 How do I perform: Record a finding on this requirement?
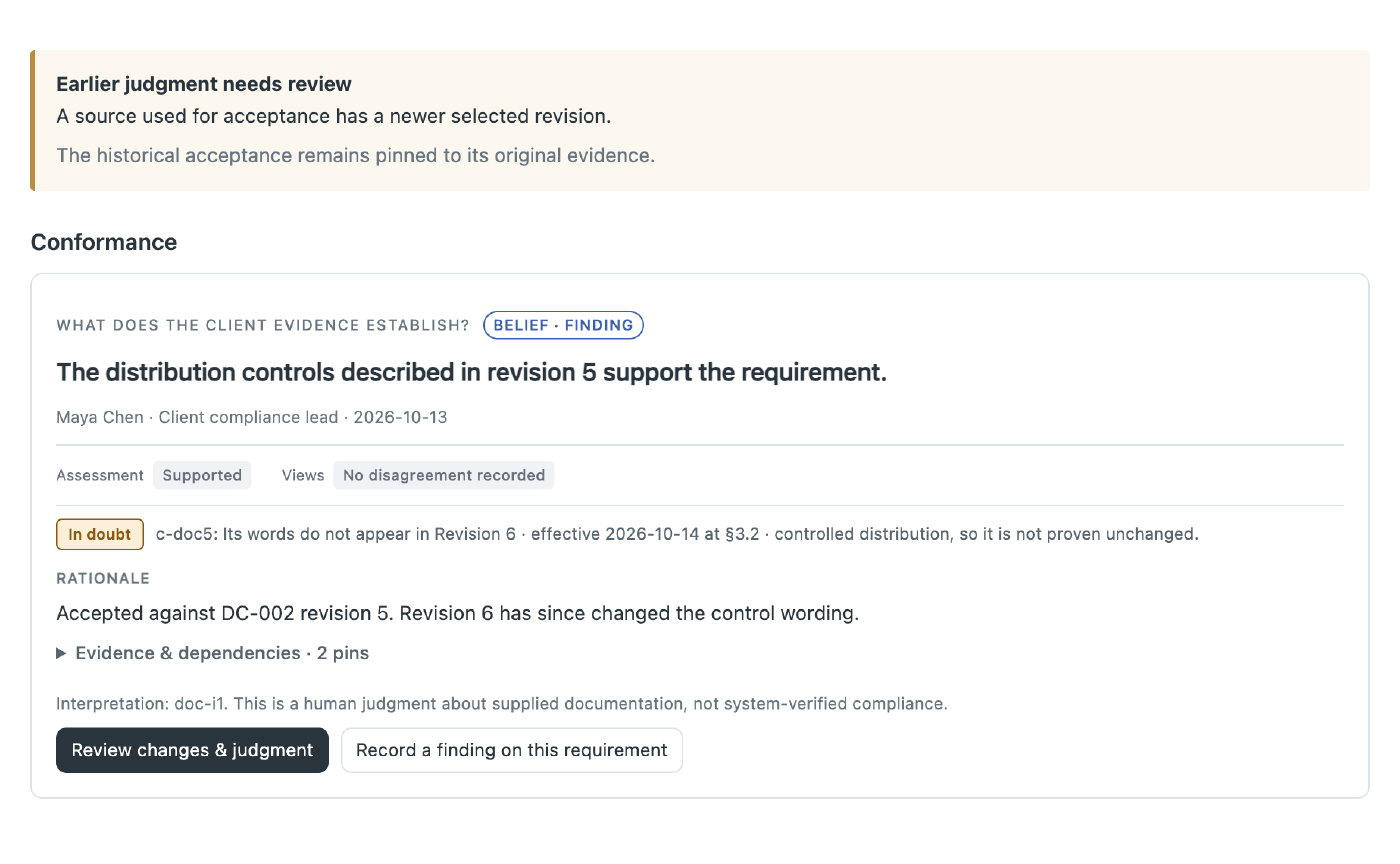click(512, 750)
